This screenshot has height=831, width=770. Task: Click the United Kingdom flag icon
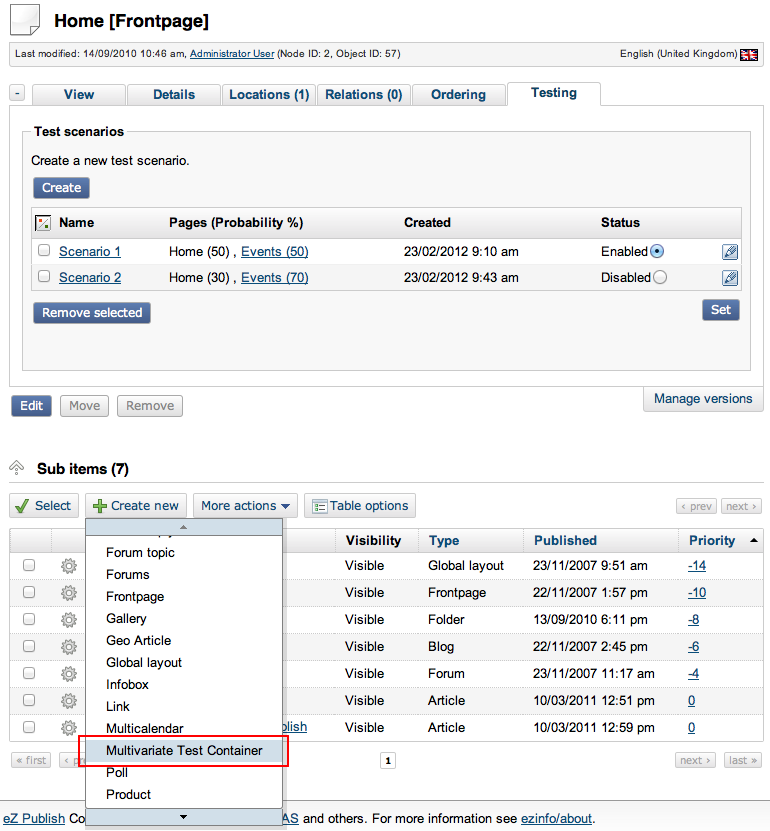pos(748,54)
